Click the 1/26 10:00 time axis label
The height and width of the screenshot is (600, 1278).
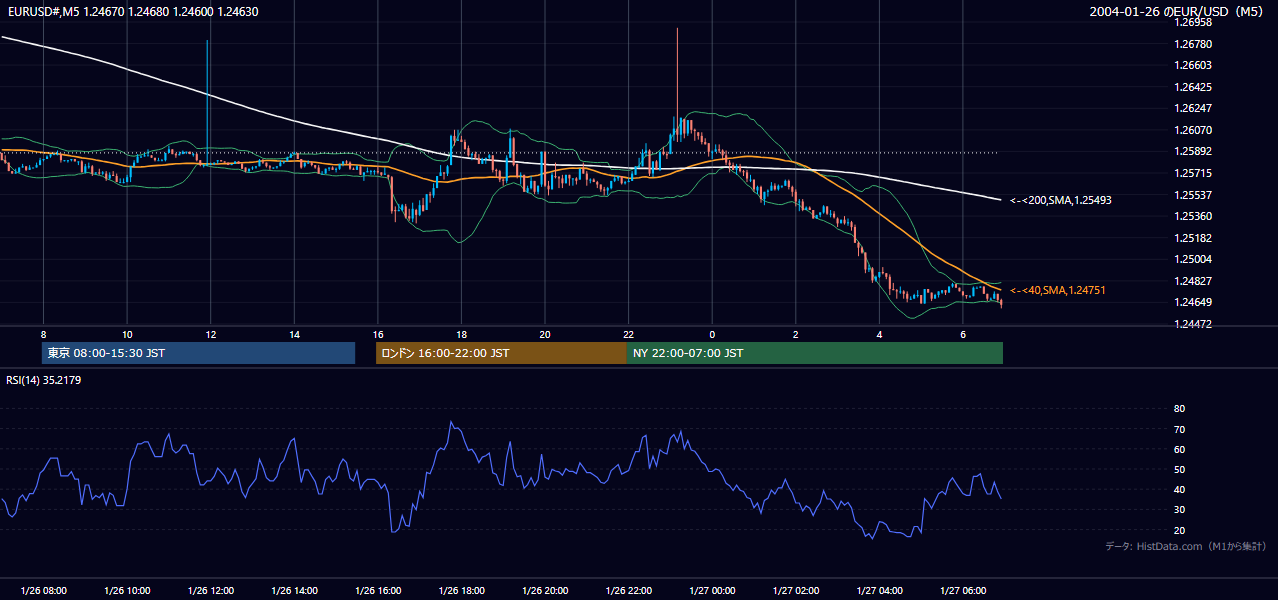pos(127,591)
